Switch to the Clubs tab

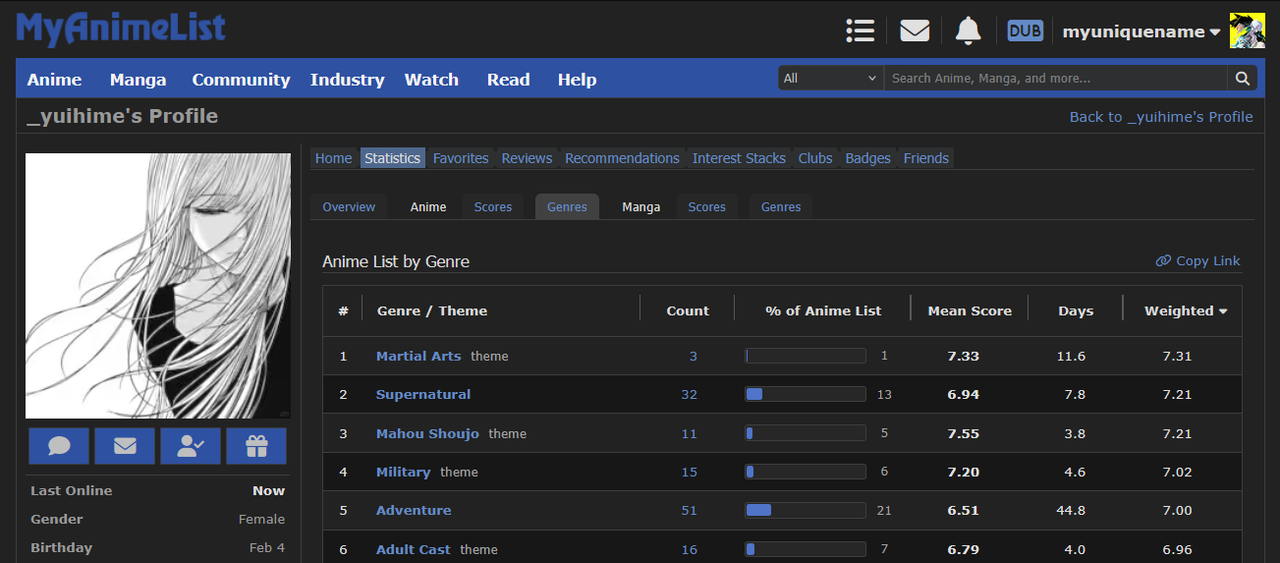(815, 158)
